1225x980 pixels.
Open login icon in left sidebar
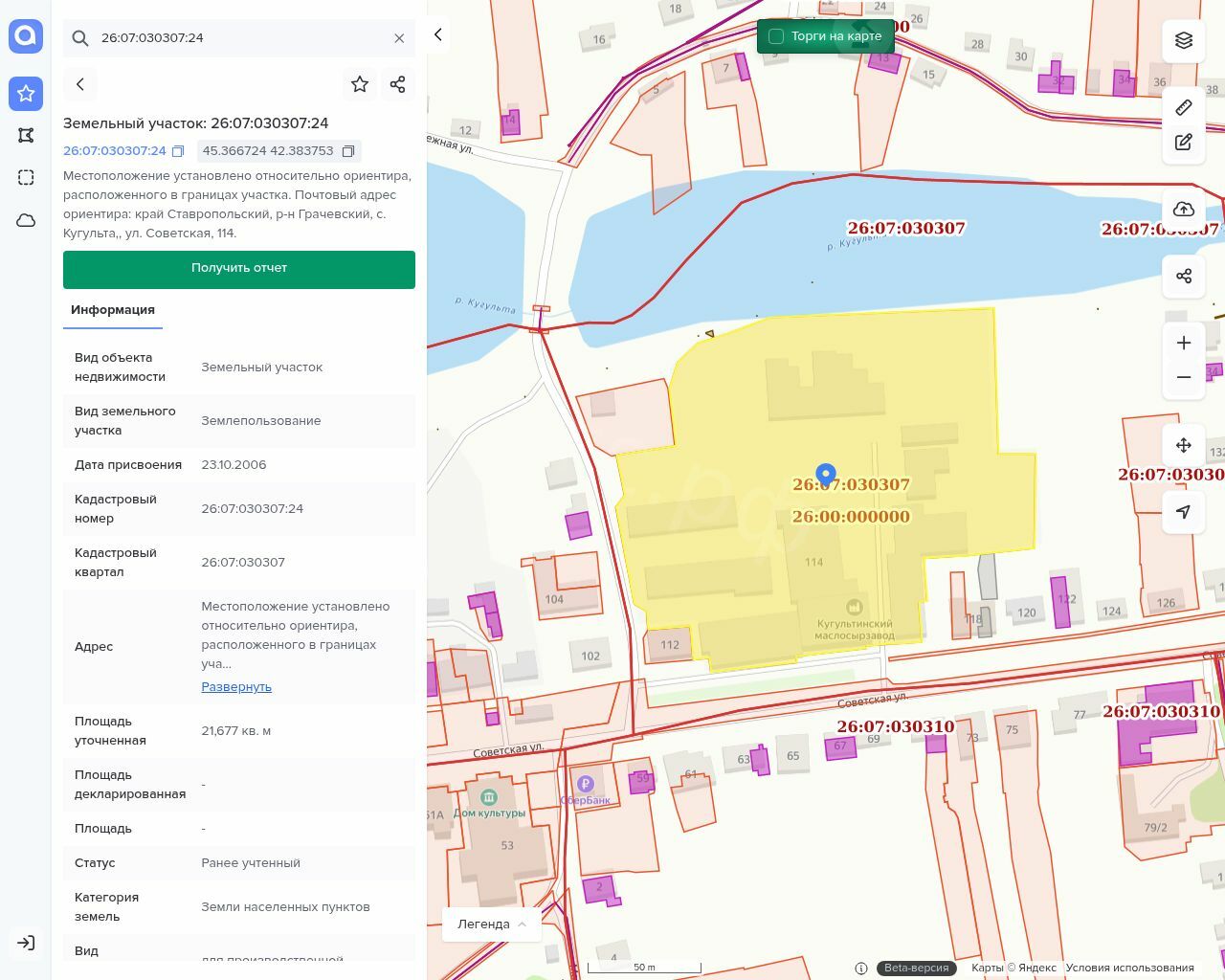click(x=26, y=943)
